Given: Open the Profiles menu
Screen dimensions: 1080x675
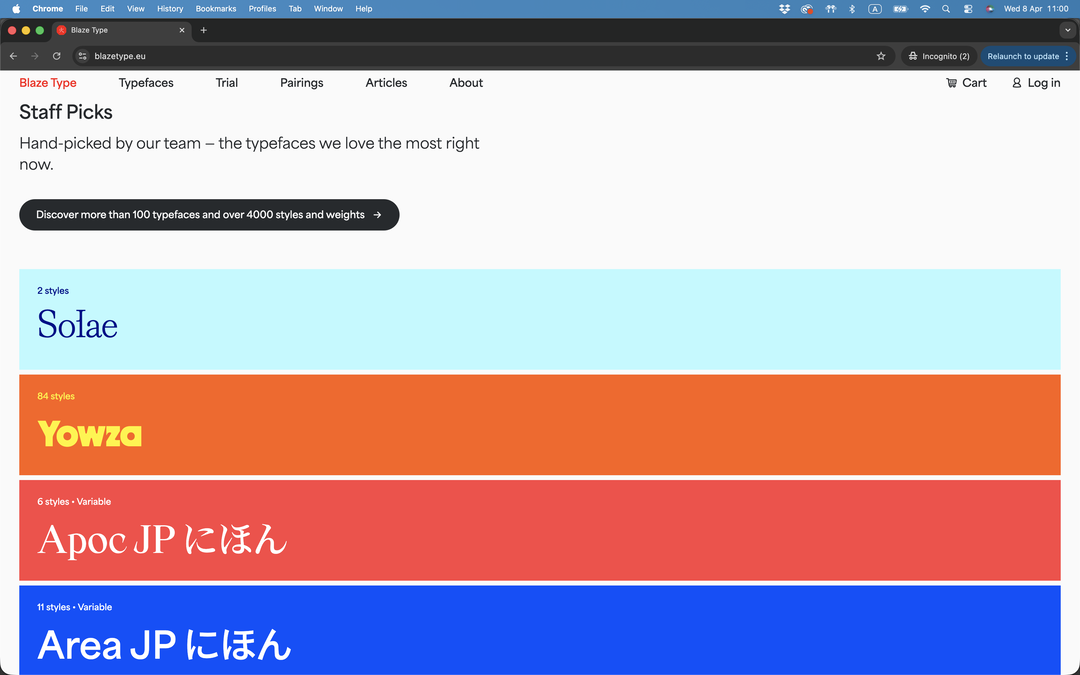Looking at the screenshot, I should [262, 9].
